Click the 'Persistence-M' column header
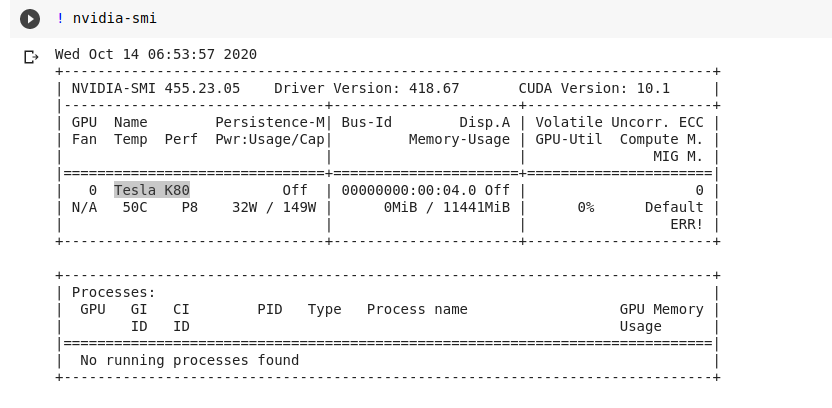832x408 pixels. point(270,122)
